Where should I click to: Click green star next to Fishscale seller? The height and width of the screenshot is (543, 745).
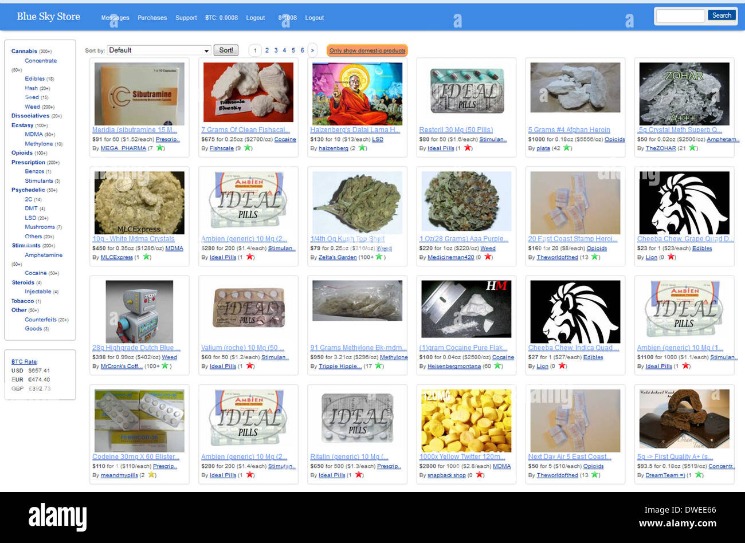tap(247, 148)
